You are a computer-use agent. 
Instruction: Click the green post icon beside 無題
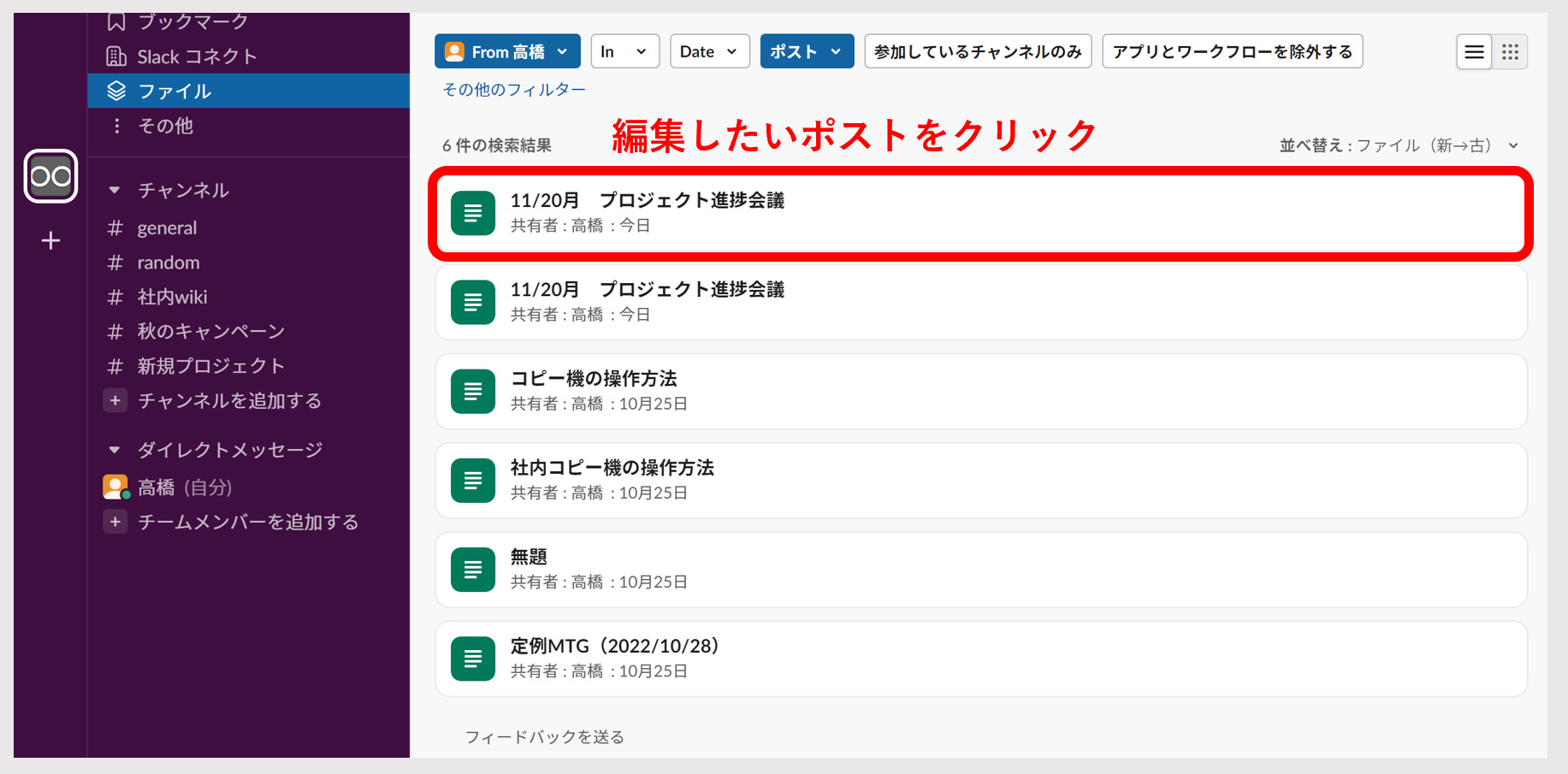(x=472, y=569)
